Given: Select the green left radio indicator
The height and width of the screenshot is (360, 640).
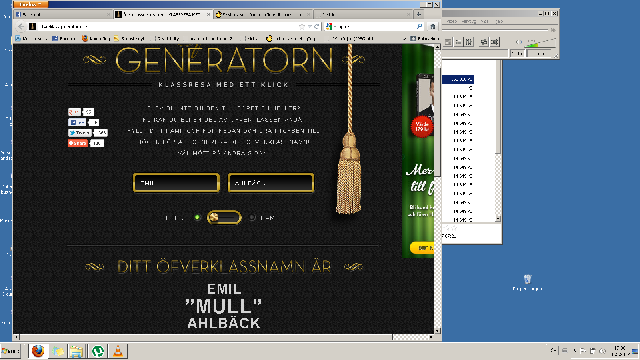Looking at the screenshot, I should pos(198,218).
